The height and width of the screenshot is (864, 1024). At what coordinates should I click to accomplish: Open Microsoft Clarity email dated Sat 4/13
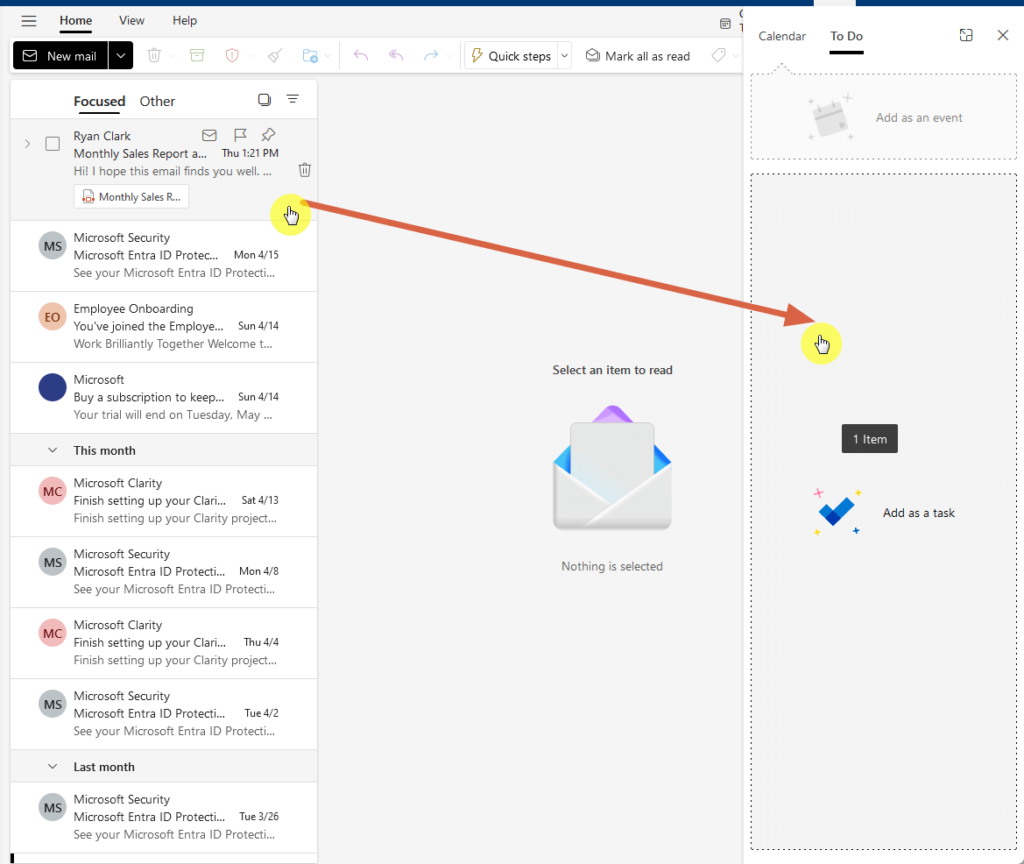(x=164, y=501)
